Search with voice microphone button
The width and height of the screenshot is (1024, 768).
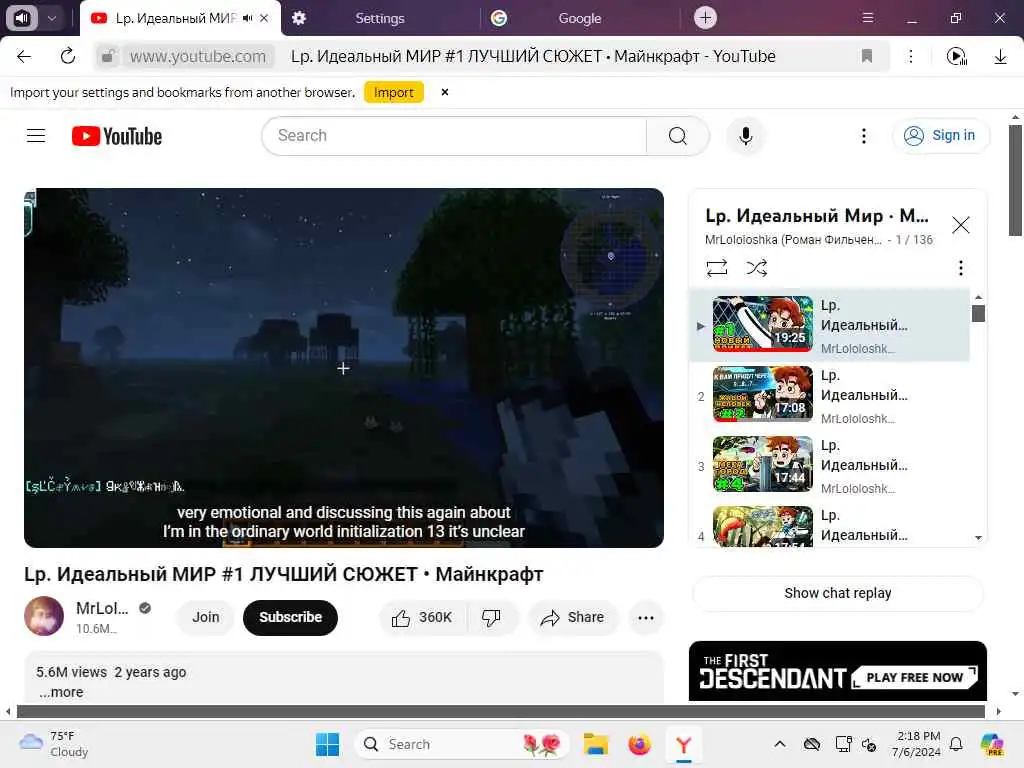pyautogui.click(x=745, y=136)
